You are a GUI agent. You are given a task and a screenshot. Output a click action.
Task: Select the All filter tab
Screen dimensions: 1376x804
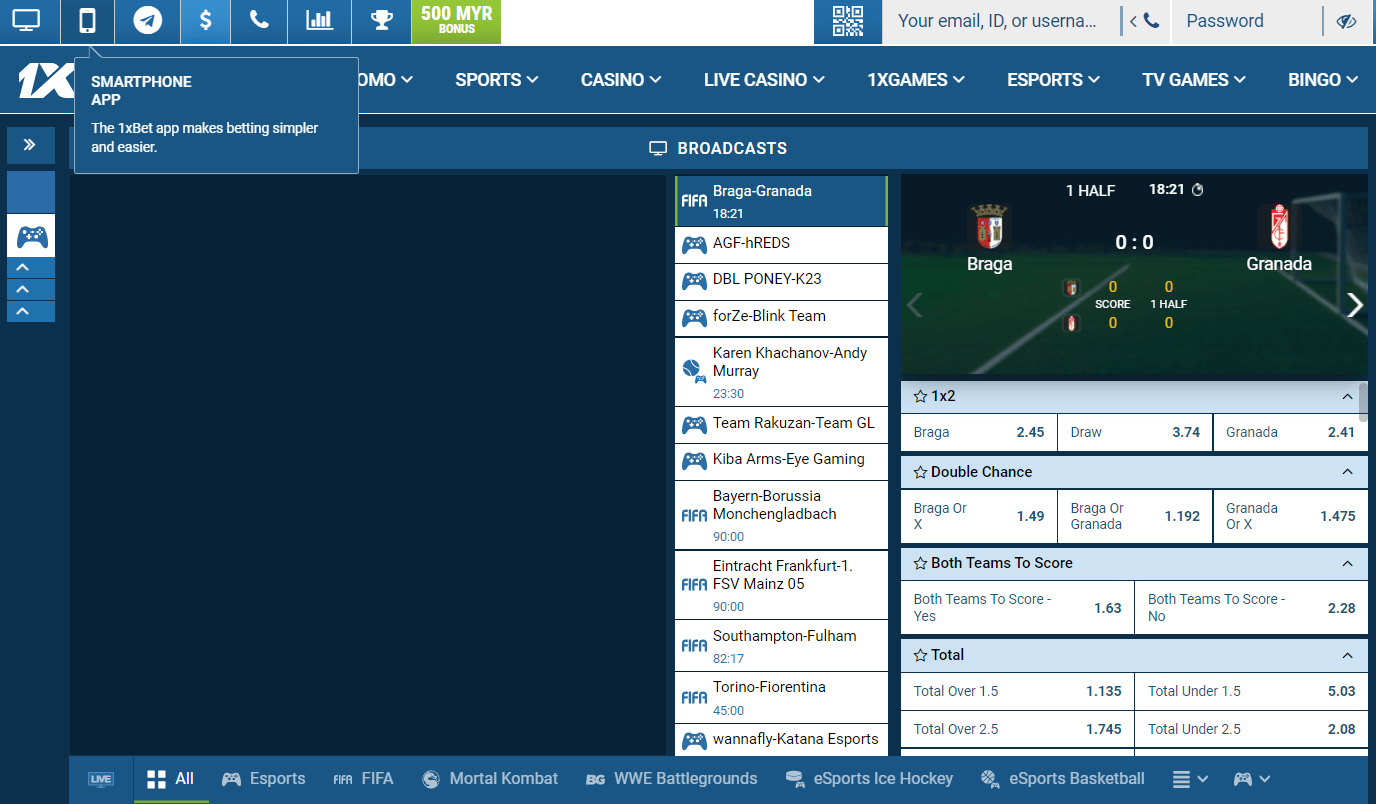click(171, 779)
